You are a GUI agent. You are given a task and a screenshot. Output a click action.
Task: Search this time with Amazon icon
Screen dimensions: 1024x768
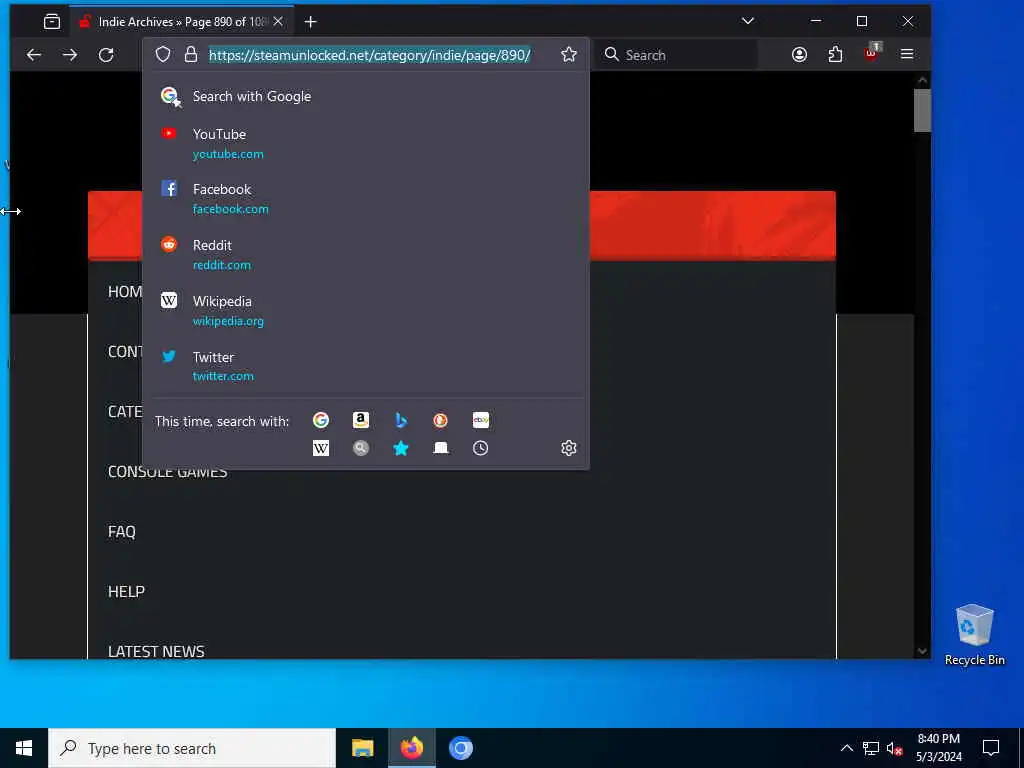coord(360,420)
